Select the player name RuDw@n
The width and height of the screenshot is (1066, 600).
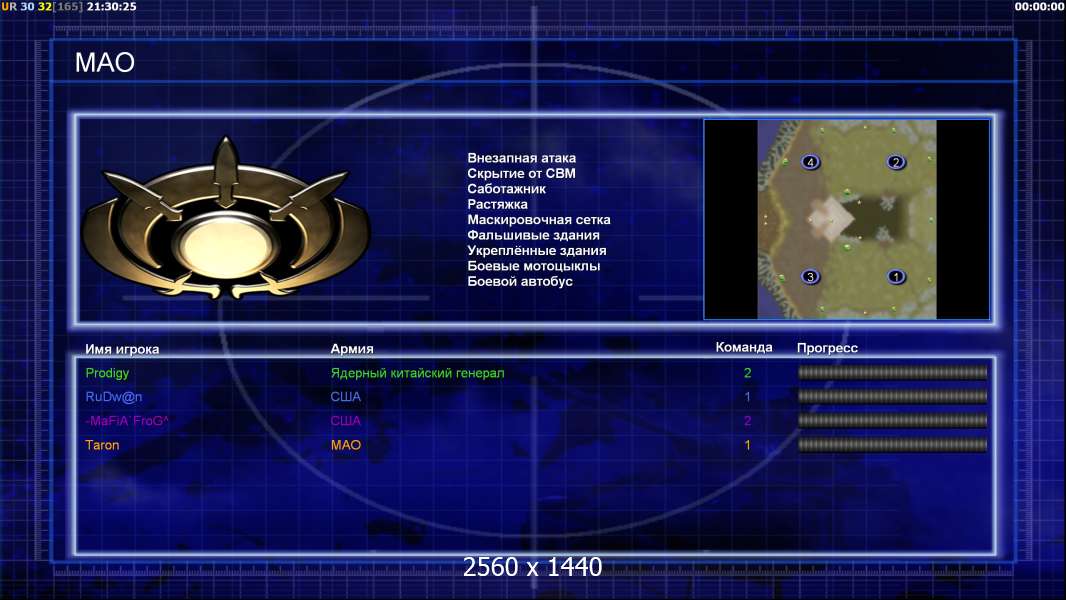tap(114, 397)
